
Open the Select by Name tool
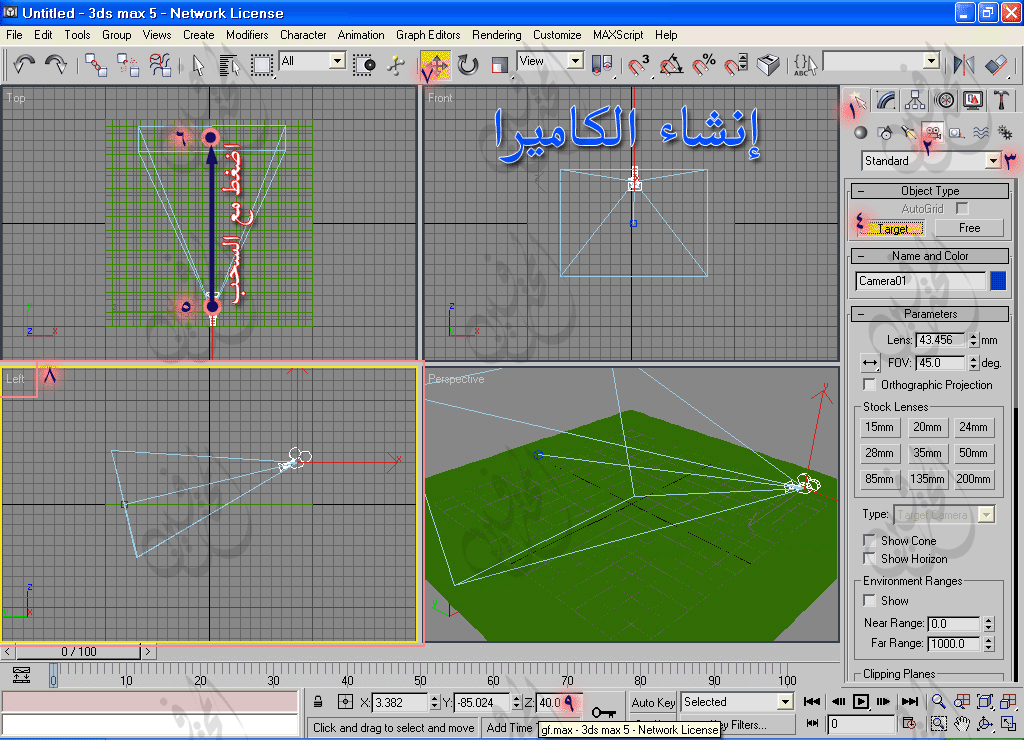tap(229, 65)
